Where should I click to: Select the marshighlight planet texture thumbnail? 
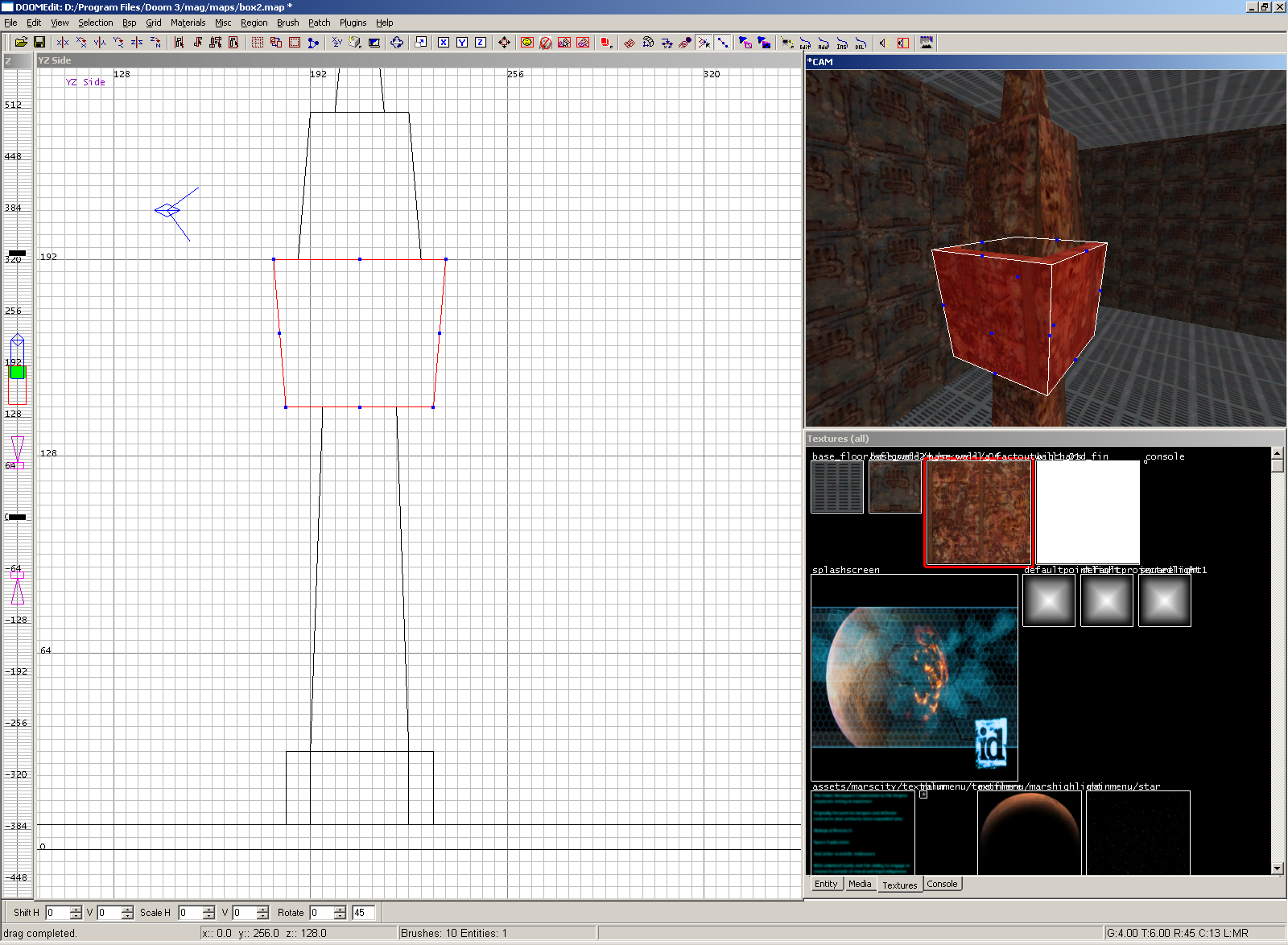[x=1030, y=832]
